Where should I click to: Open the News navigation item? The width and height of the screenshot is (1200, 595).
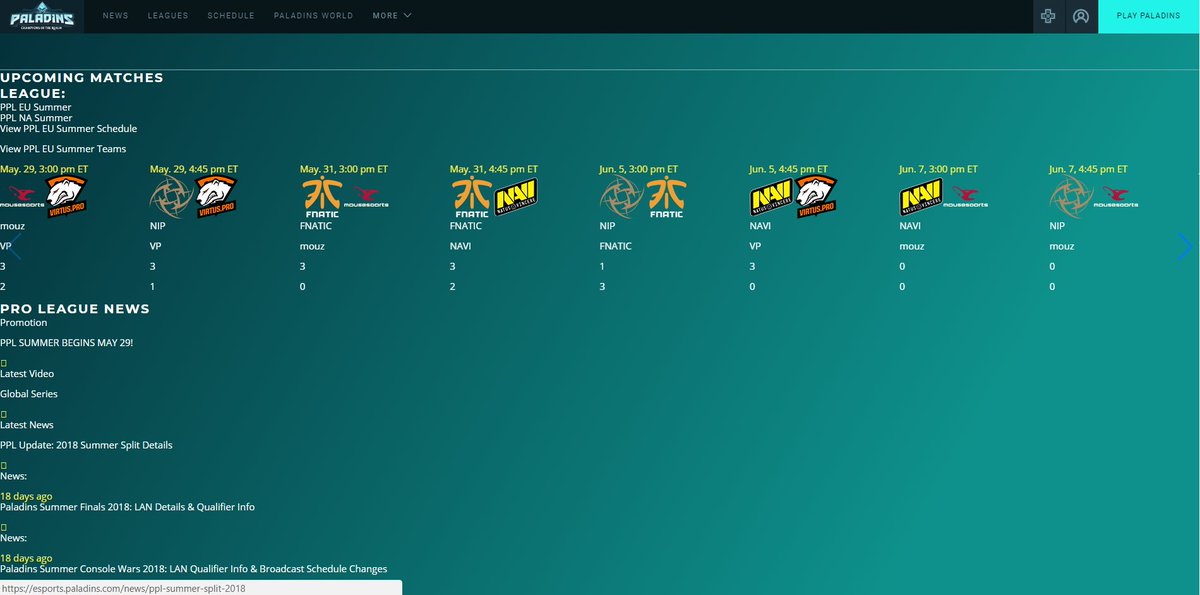115,16
